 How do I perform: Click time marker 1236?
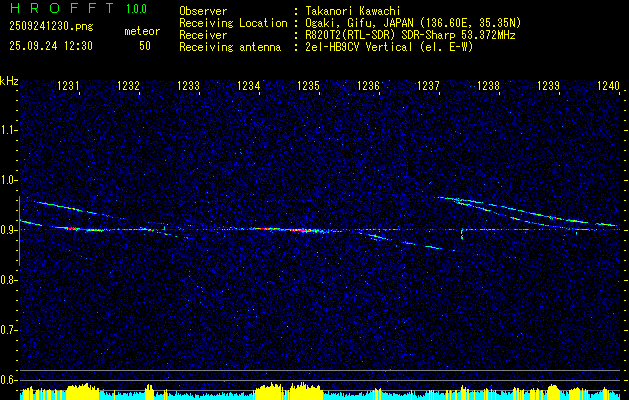click(x=368, y=85)
